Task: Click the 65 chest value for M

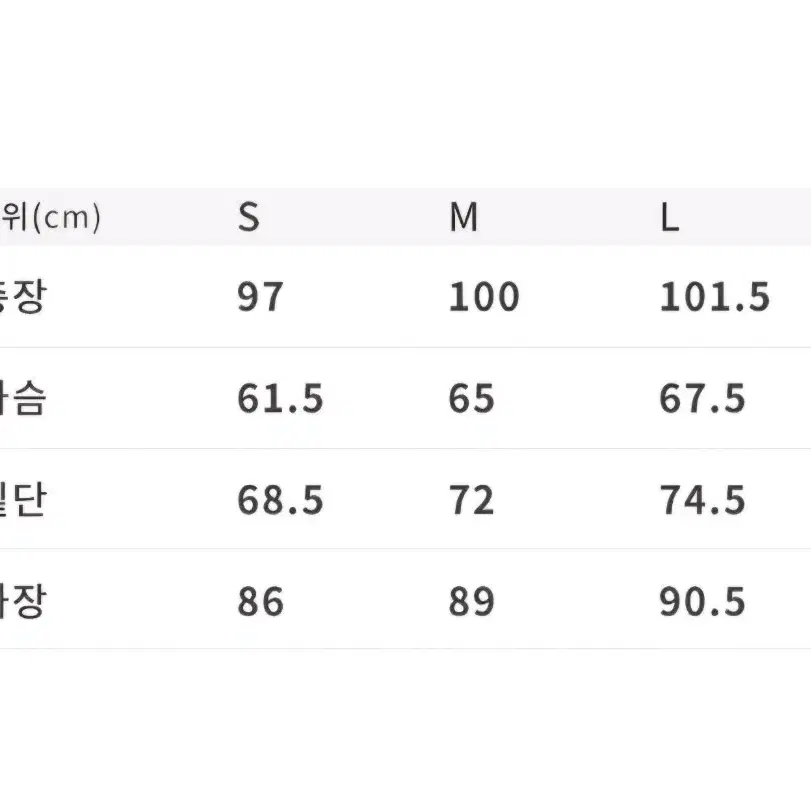Action: click(471, 399)
